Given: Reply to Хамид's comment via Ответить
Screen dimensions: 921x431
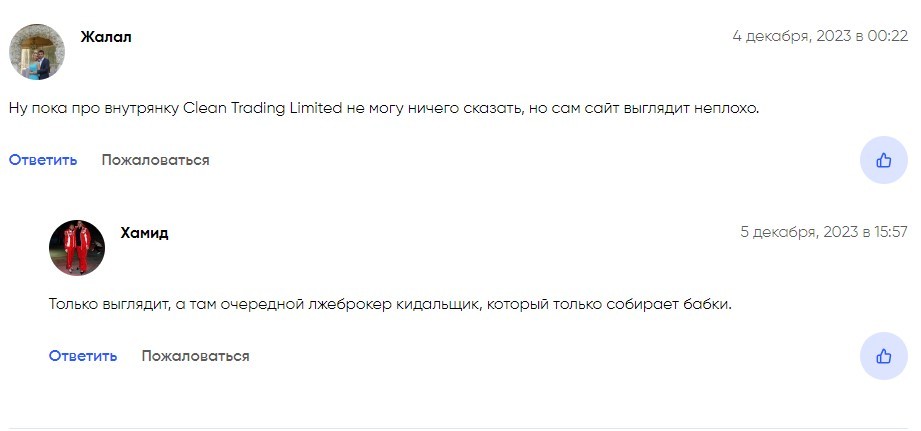Looking at the screenshot, I should 83,356.
